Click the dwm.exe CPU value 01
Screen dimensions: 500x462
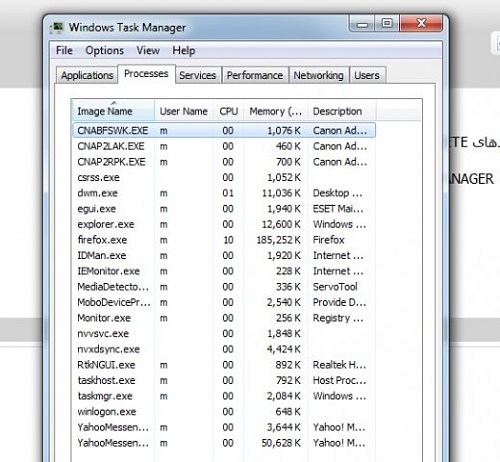(228, 193)
